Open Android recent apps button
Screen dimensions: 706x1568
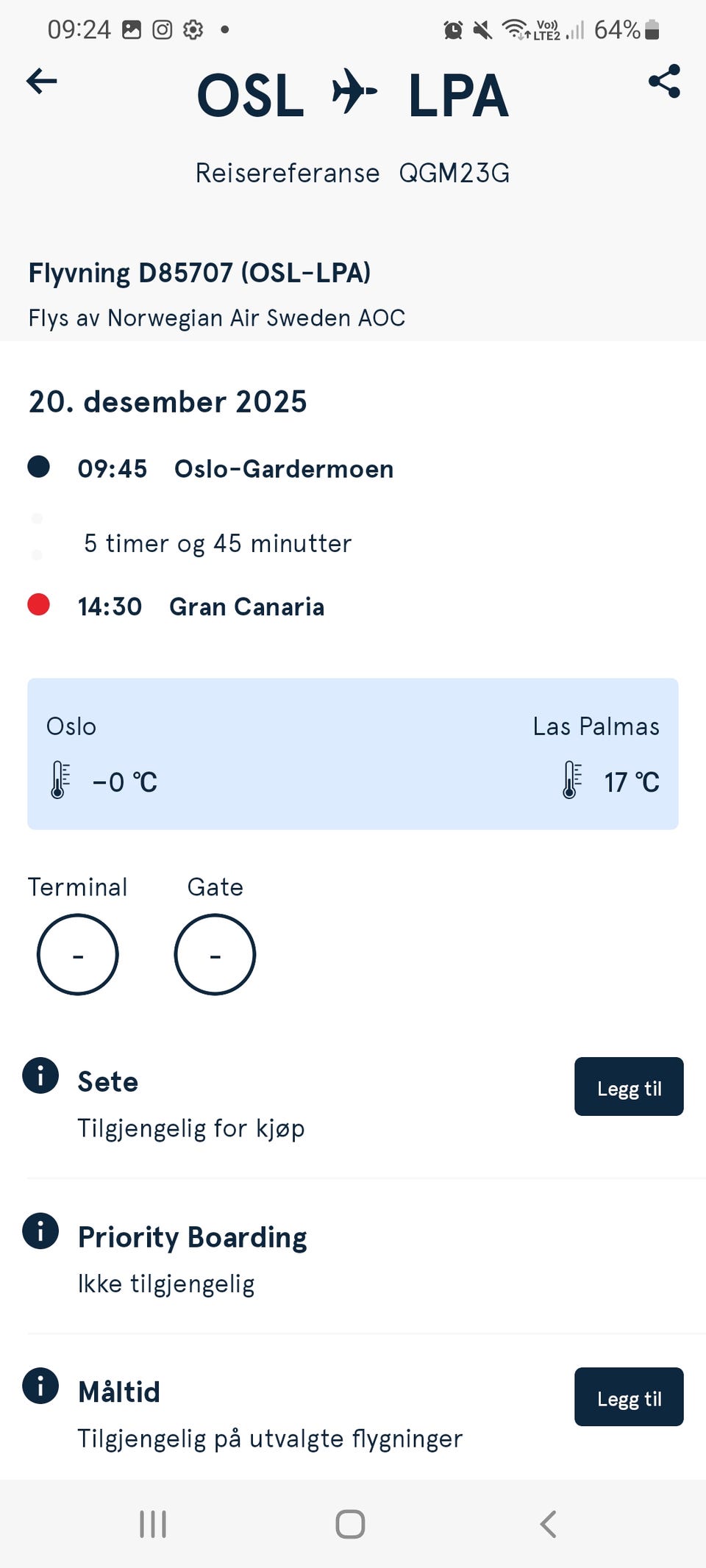[153, 1524]
